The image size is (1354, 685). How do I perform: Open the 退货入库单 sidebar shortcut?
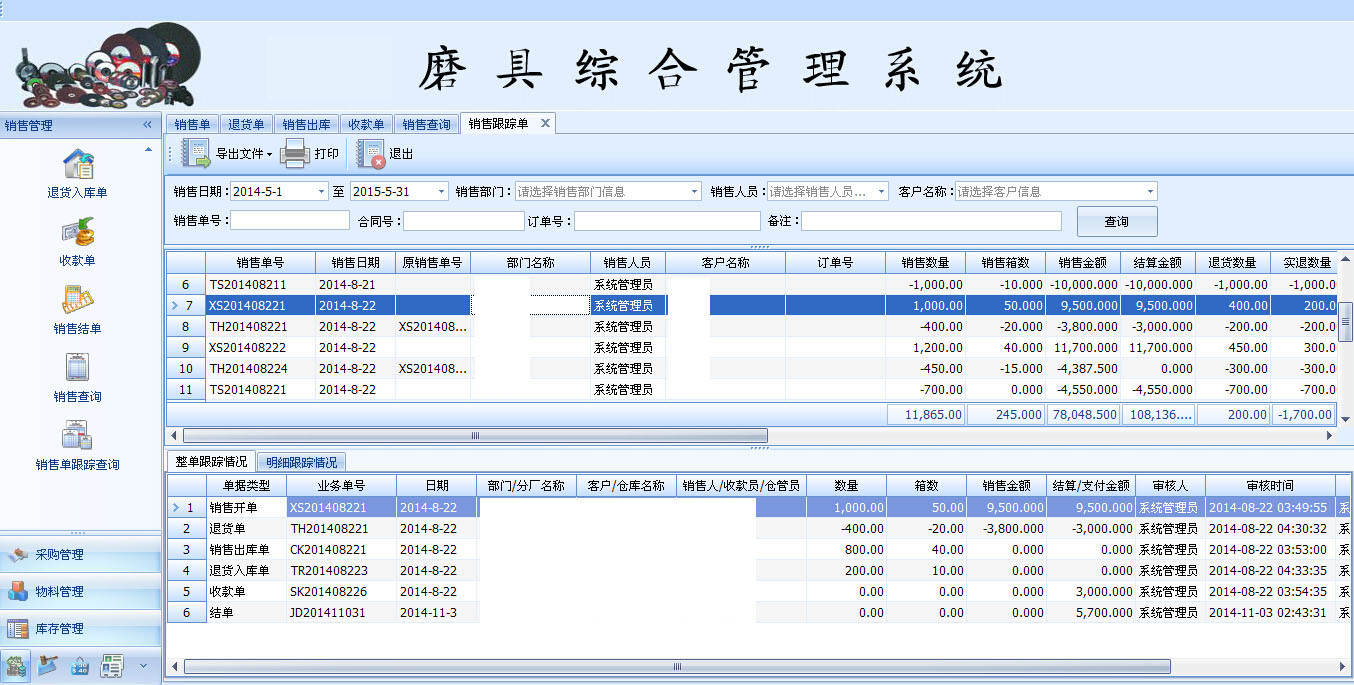click(77, 173)
